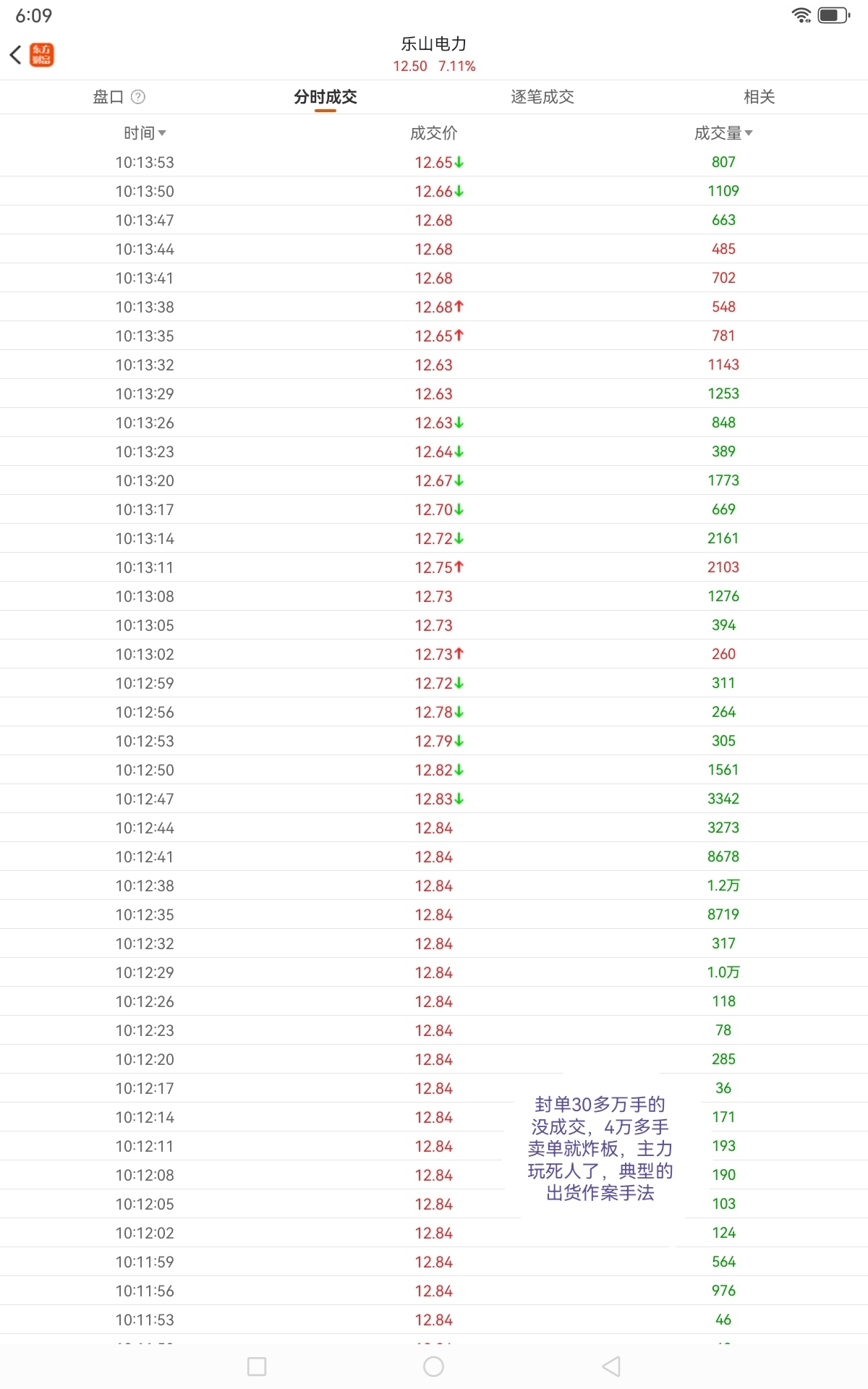The image size is (868, 1389).
Task: Tap the battery status icon
Action: (833, 15)
